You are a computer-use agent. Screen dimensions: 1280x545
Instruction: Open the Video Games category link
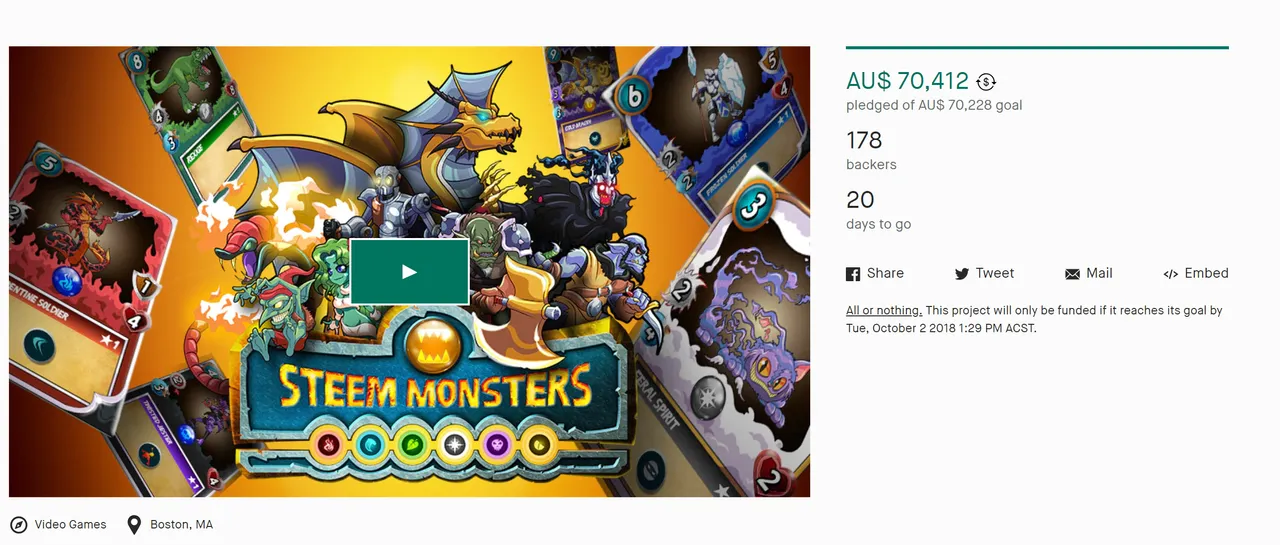(x=70, y=524)
